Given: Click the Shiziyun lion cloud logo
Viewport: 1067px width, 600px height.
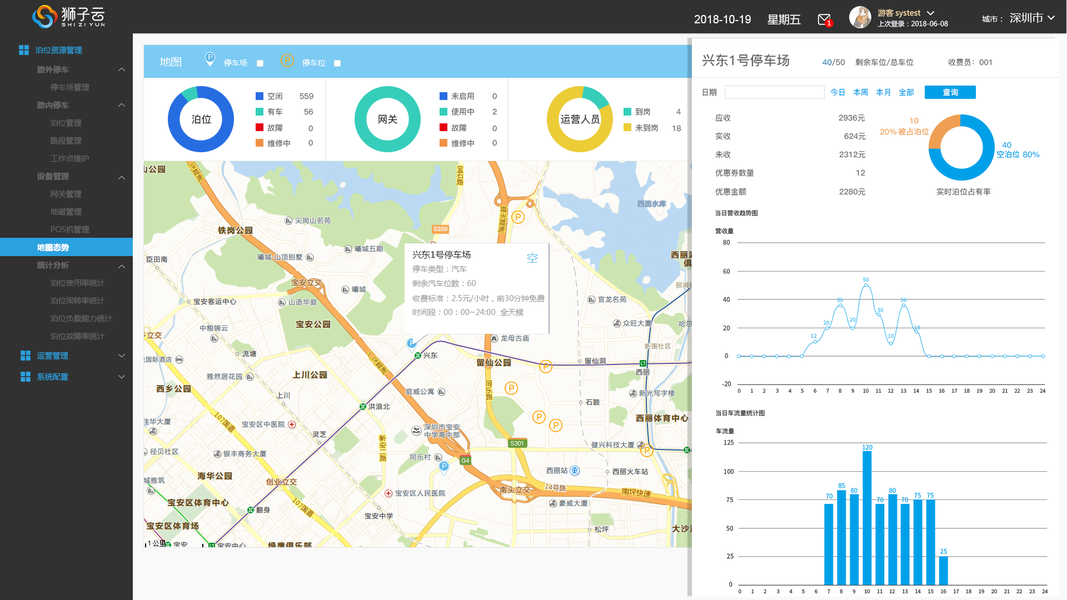Looking at the screenshot, I should [x=69, y=16].
